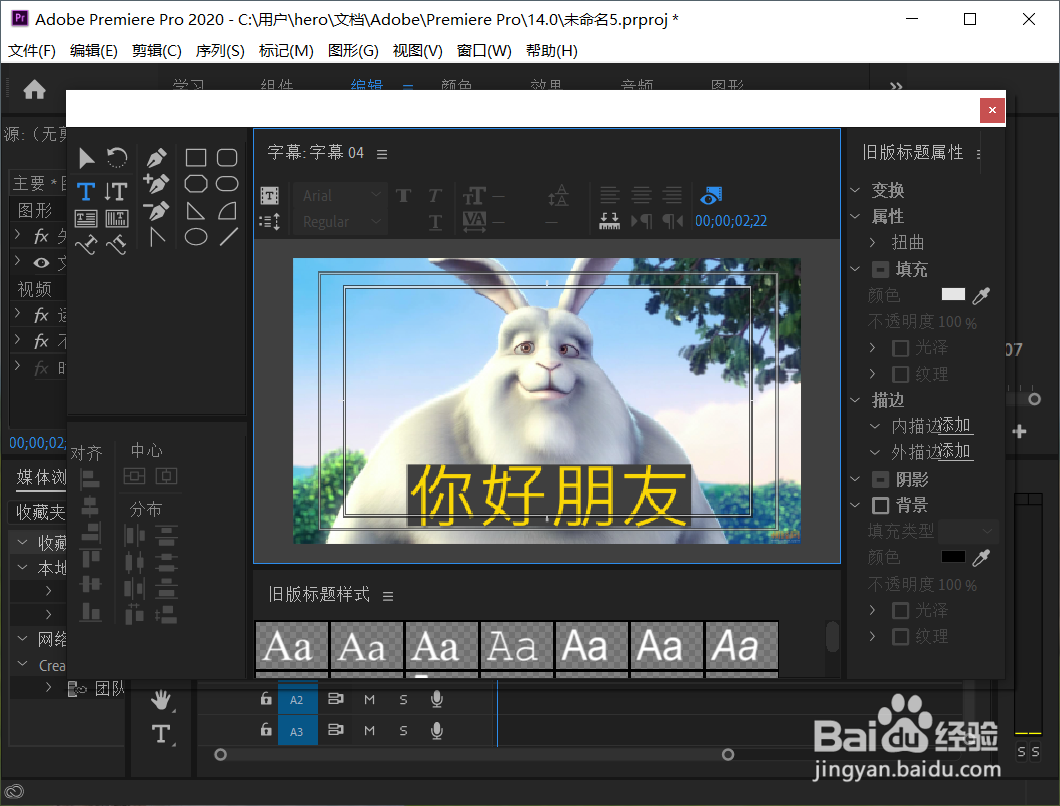Open the 剪辑(C) menu
This screenshot has height=806, width=1060.
point(157,51)
